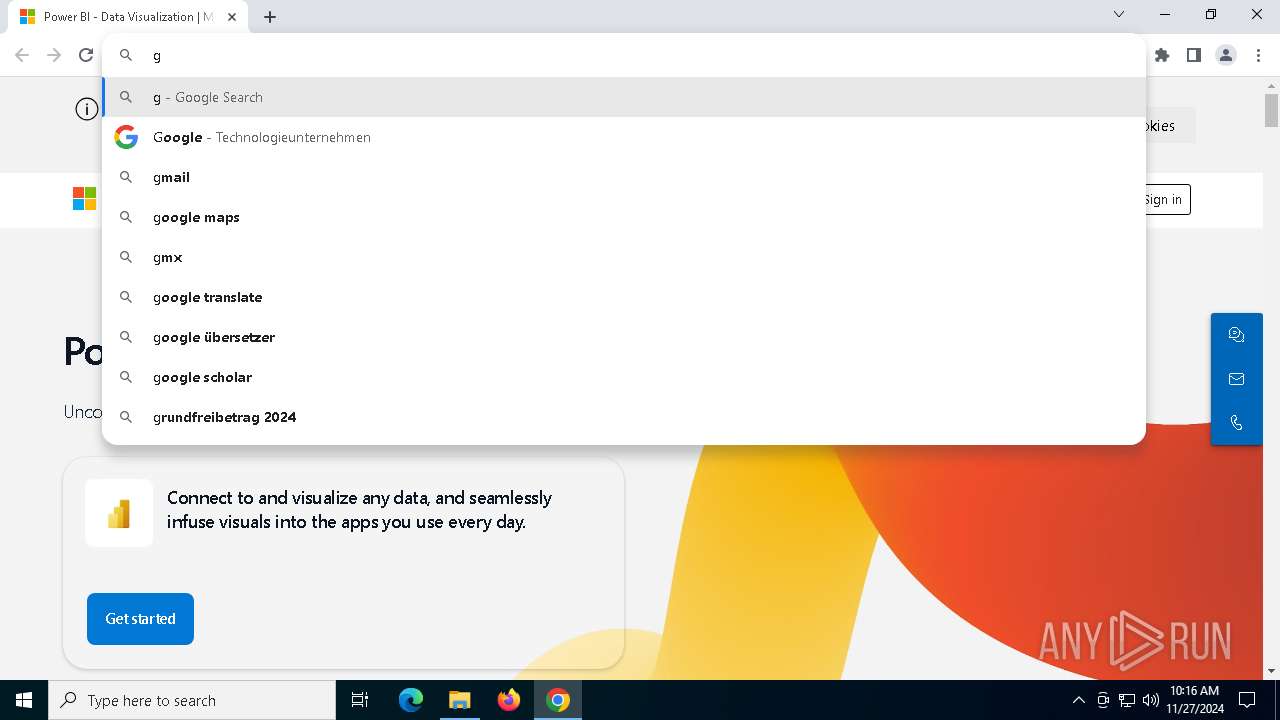Select 'g - Google Search' suggestion

tap(624, 97)
